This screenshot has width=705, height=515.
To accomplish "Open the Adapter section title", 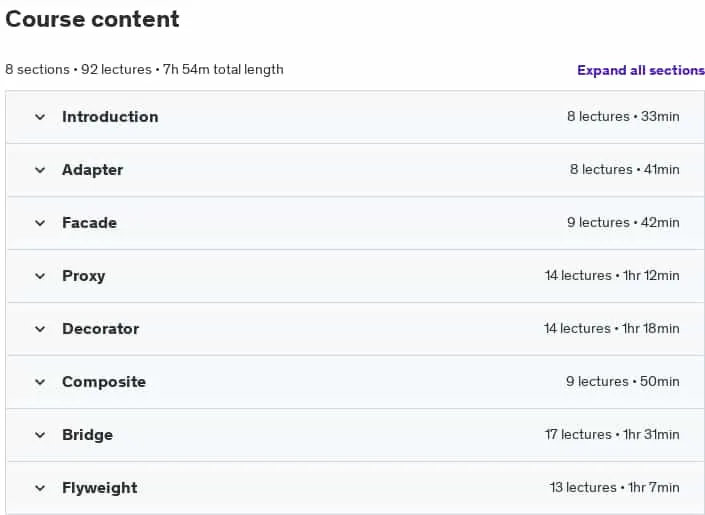I will [x=93, y=170].
